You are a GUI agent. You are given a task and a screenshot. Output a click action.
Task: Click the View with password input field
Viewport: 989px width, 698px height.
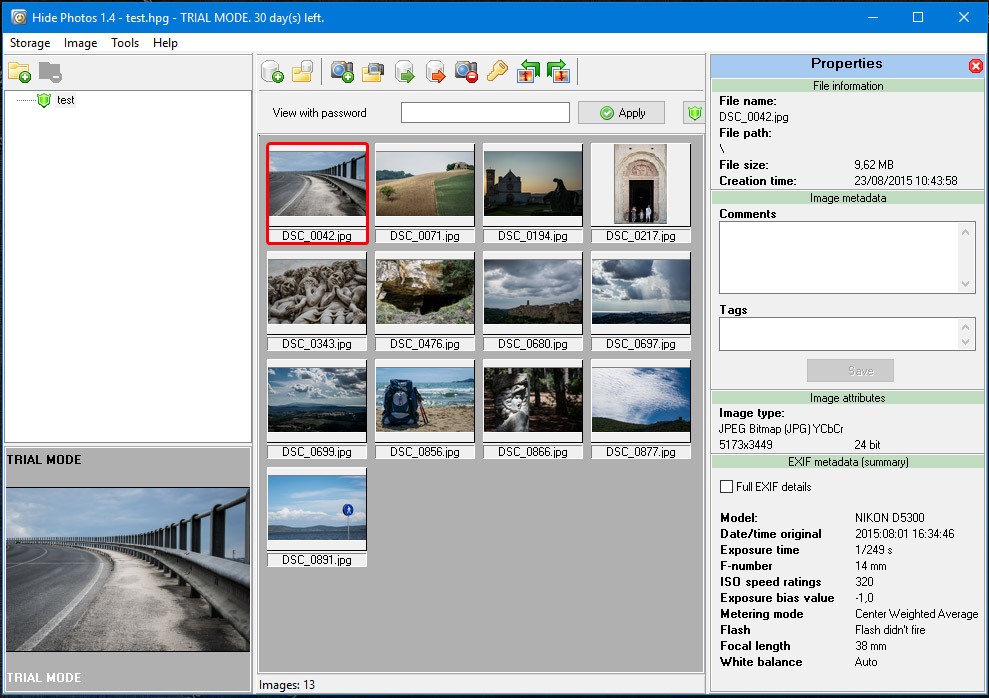[485, 113]
